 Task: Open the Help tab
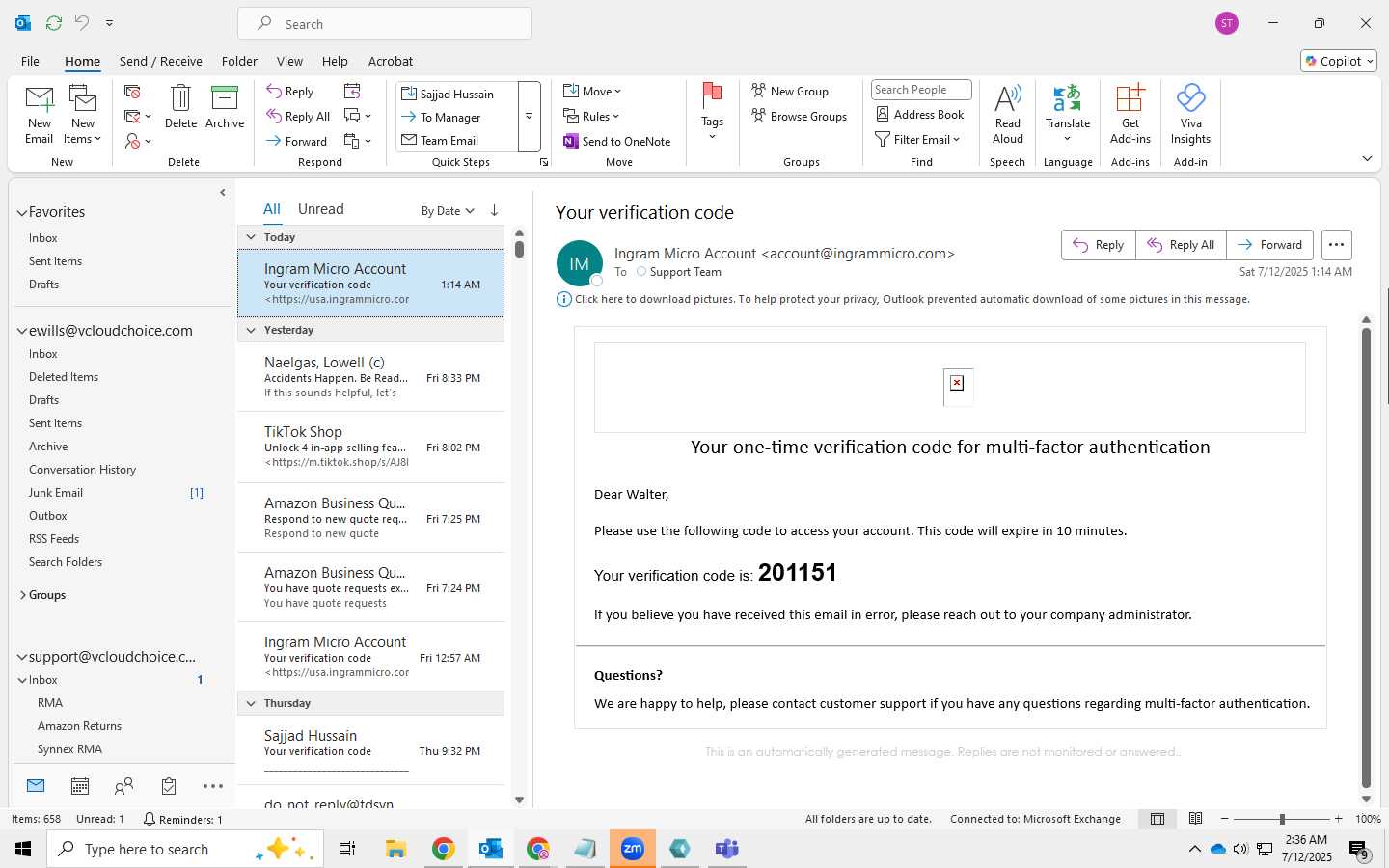[335, 61]
